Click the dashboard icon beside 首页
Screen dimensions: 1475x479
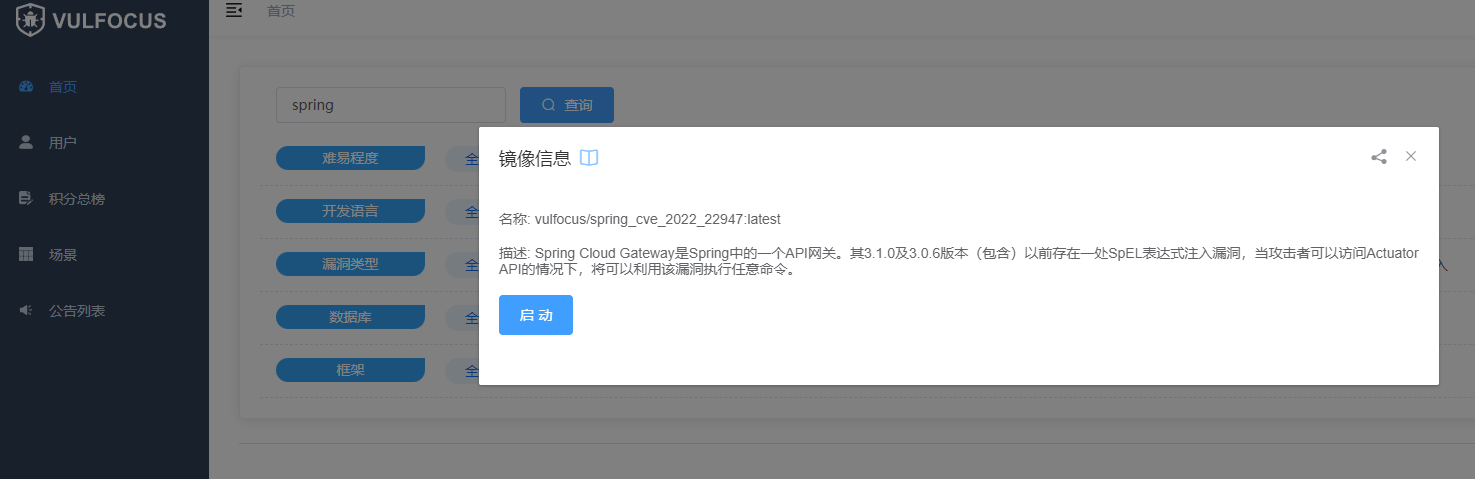(27, 87)
